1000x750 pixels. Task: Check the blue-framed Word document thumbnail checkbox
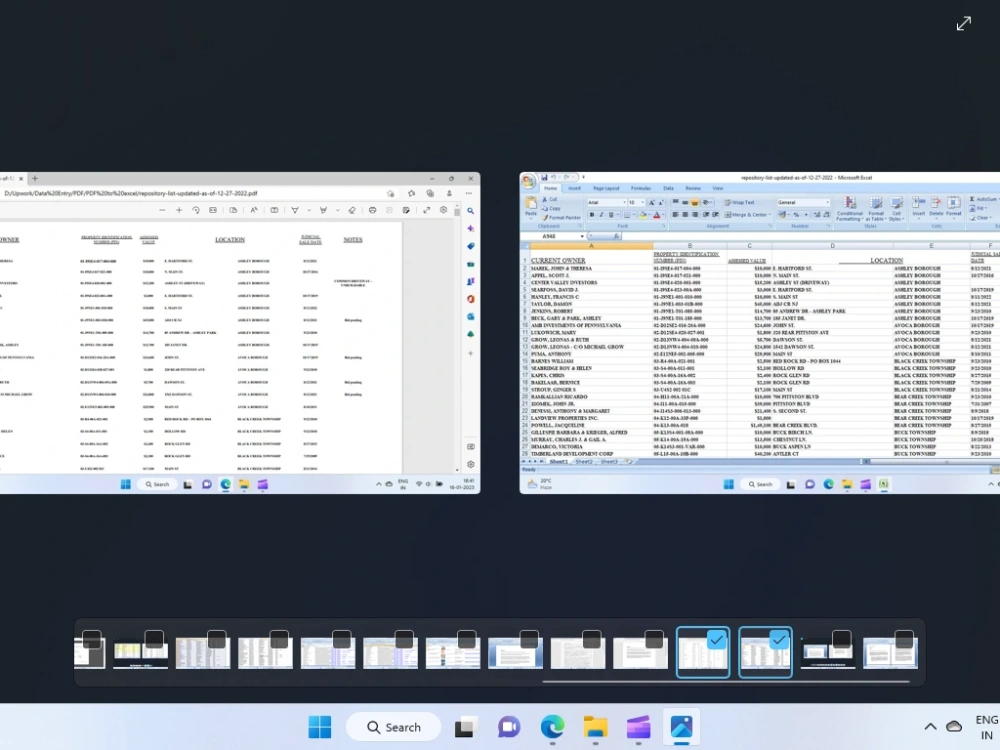point(529,639)
